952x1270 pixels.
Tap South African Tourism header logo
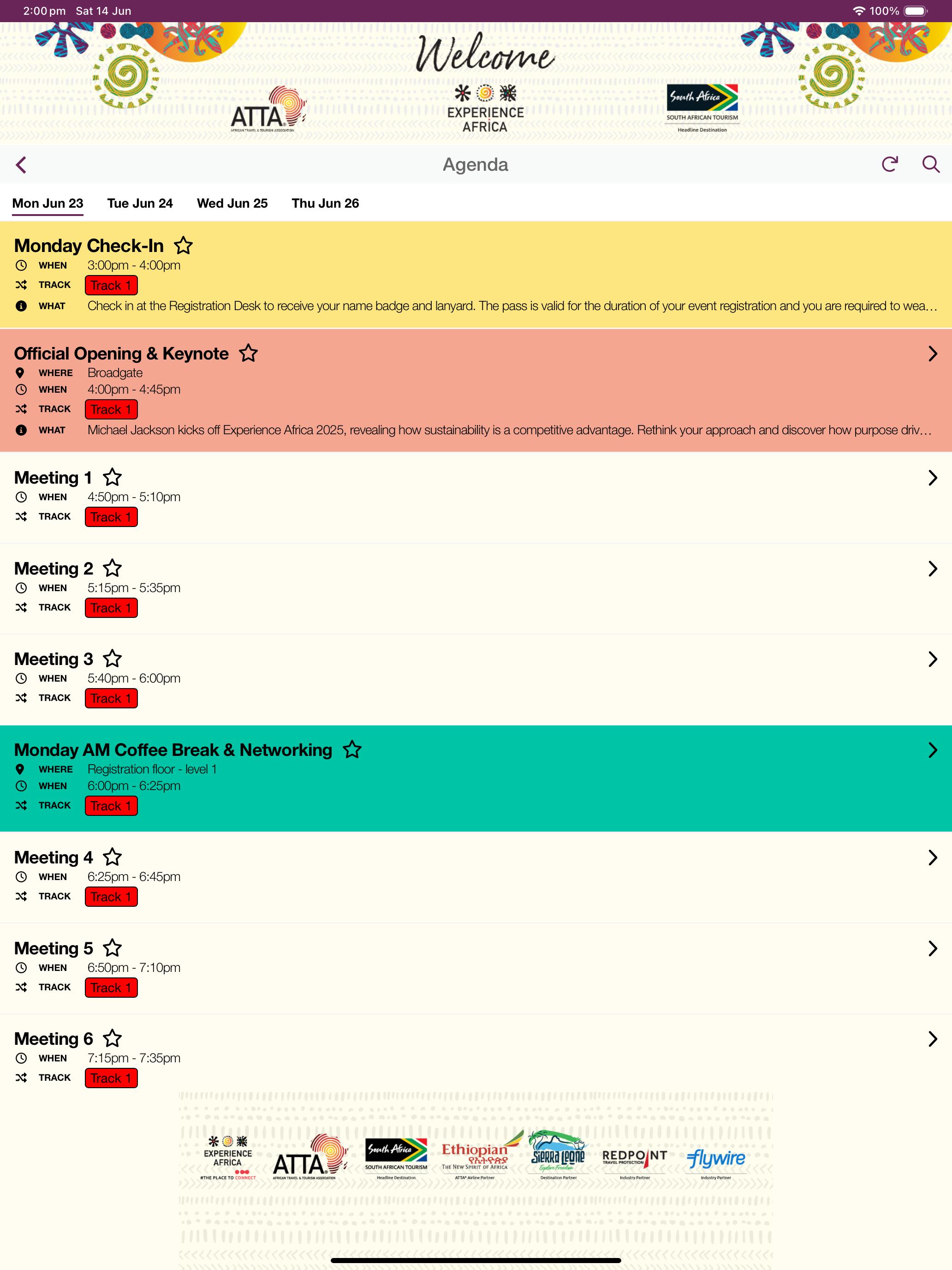[702, 108]
